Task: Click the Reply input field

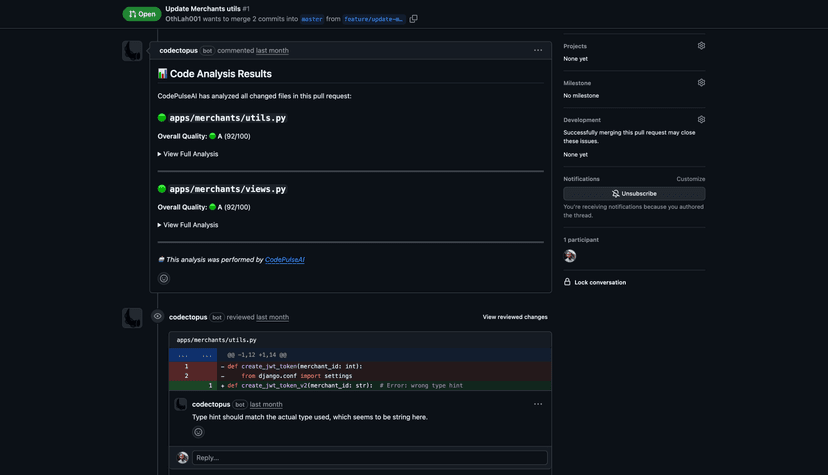Action: tap(370, 458)
